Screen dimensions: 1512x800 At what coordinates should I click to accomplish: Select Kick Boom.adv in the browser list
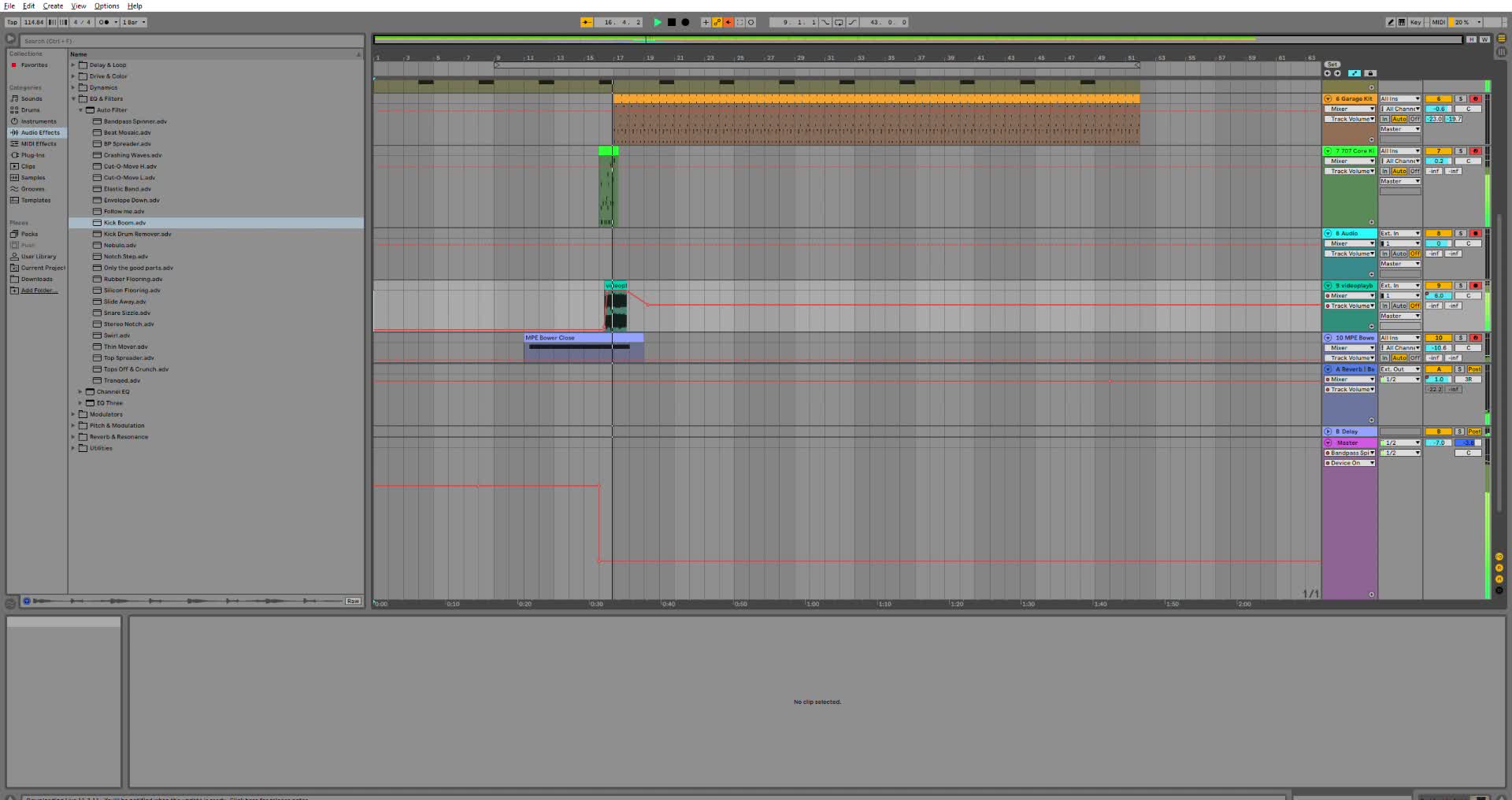coord(126,223)
